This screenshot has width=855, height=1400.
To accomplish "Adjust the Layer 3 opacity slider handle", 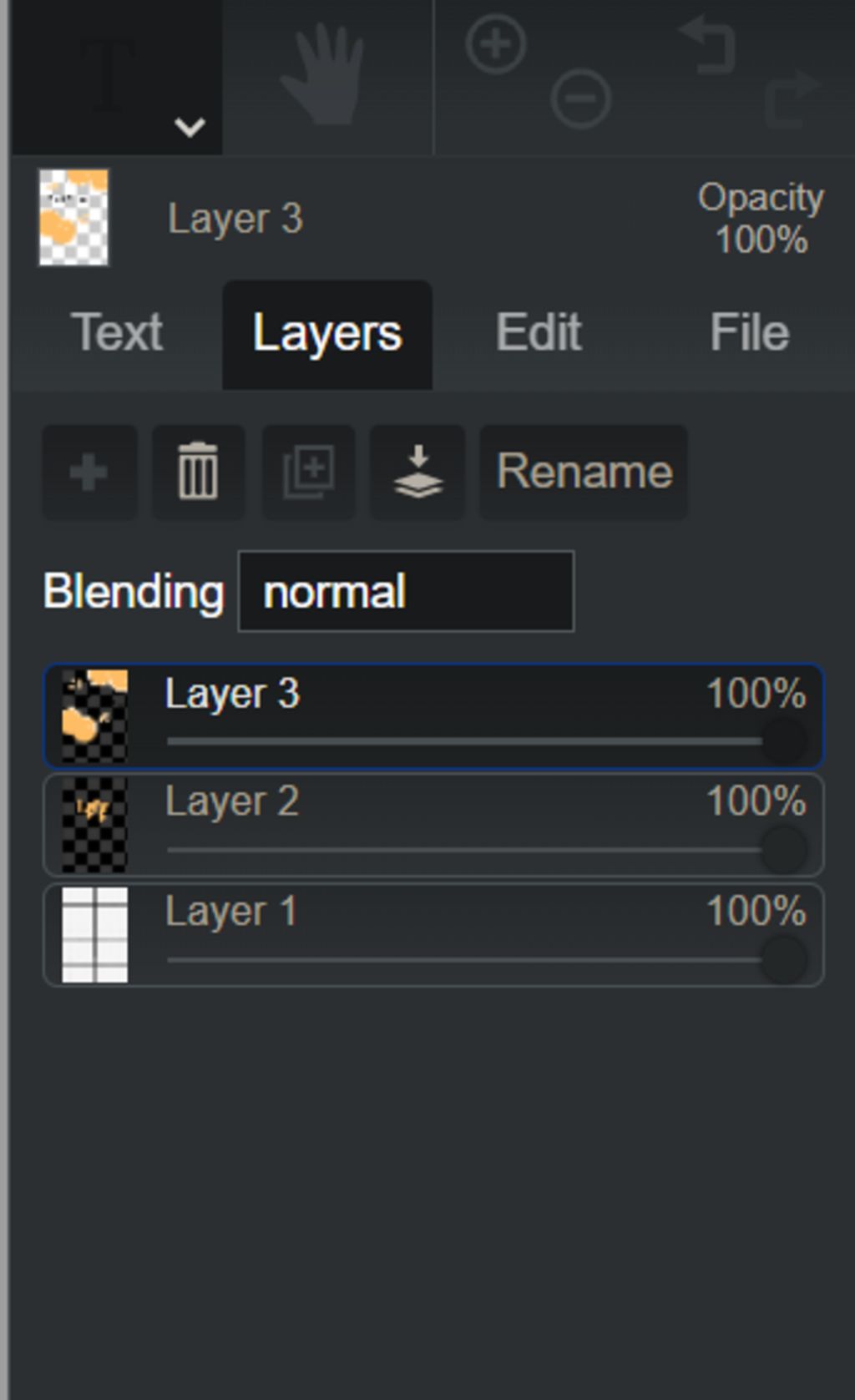I will coord(784,741).
